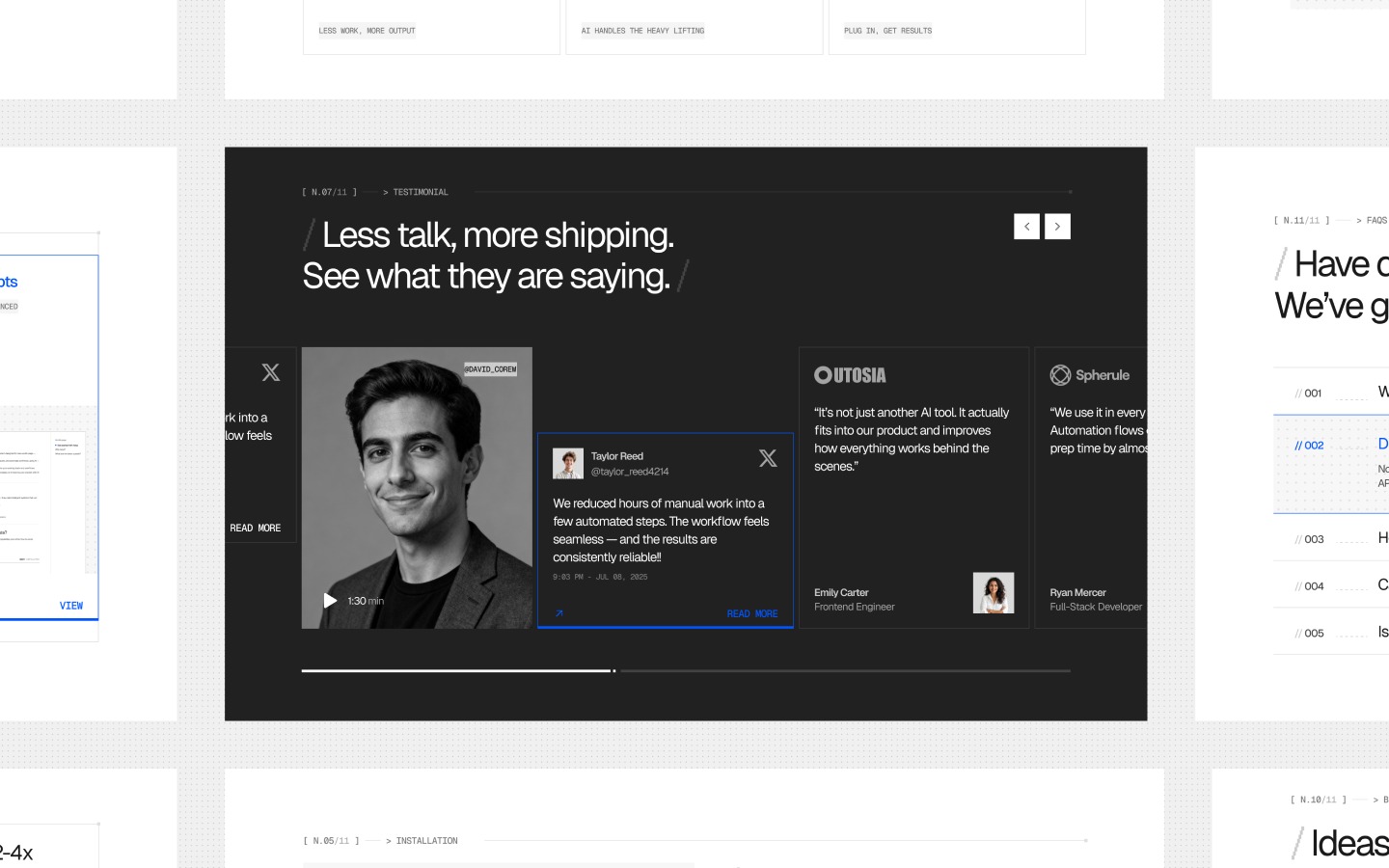Click the Emily Carter name text
The image size is (1389, 868).
tap(841, 593)
